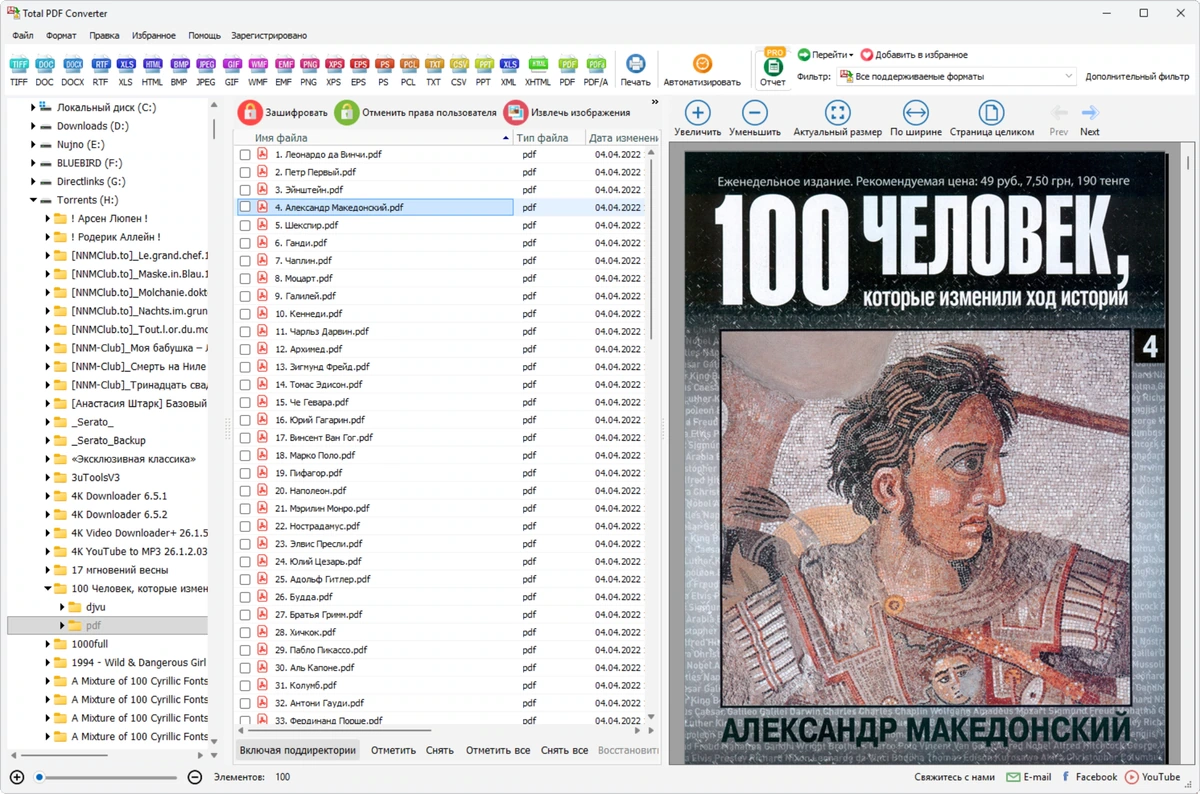
Task: Open the Правка menu
Action: 104,36
